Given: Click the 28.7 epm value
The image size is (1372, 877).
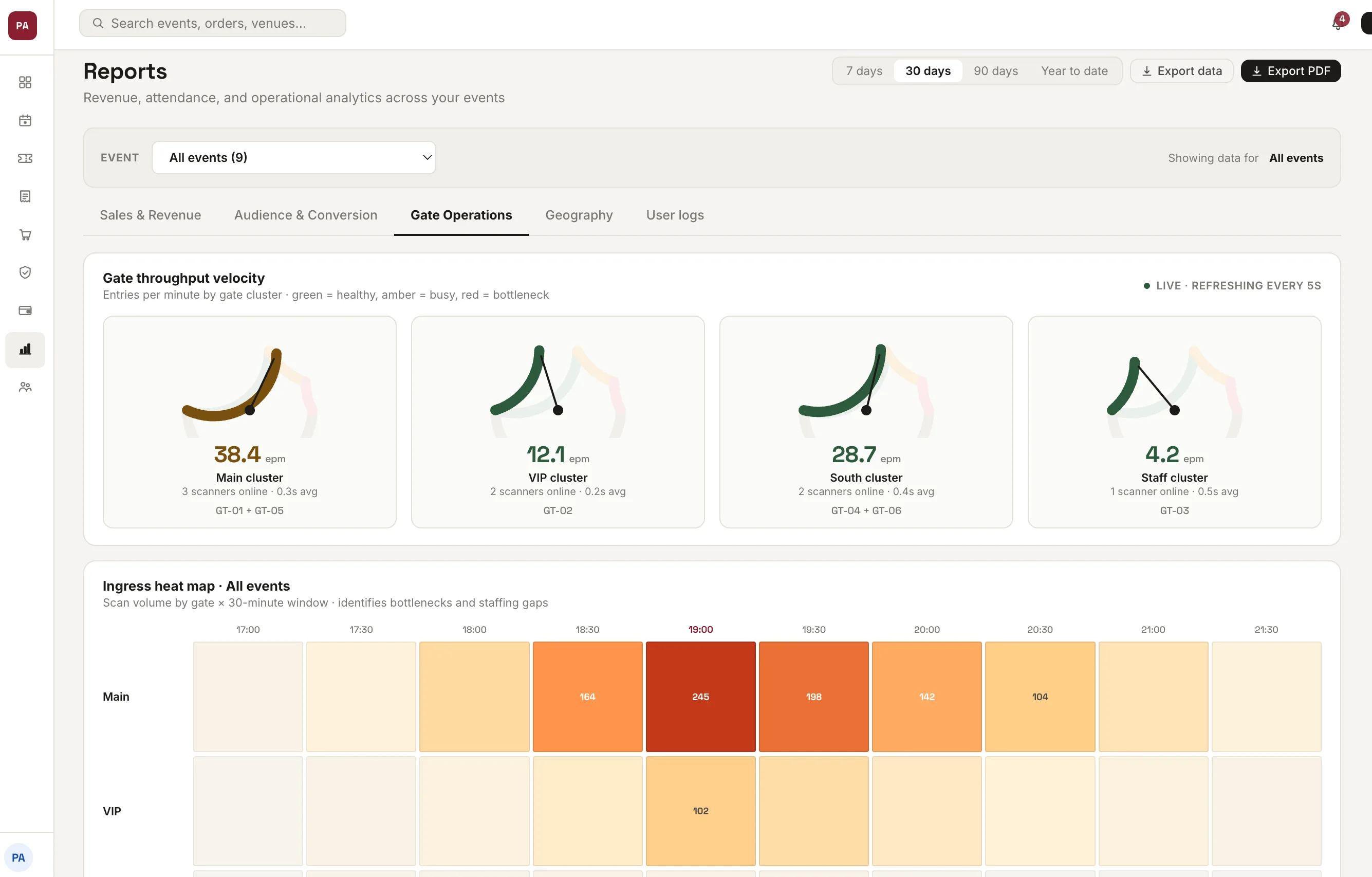Looking at the screenshot, I should (866, 454).
